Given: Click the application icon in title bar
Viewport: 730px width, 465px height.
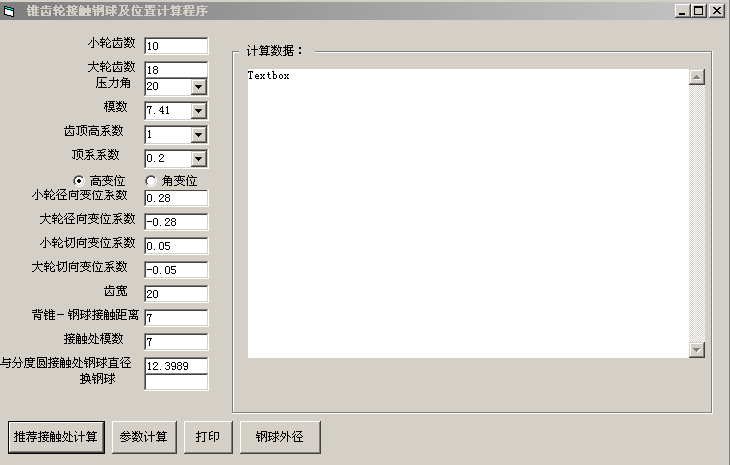Looking at the screenshot, I should tap(9, 11).
